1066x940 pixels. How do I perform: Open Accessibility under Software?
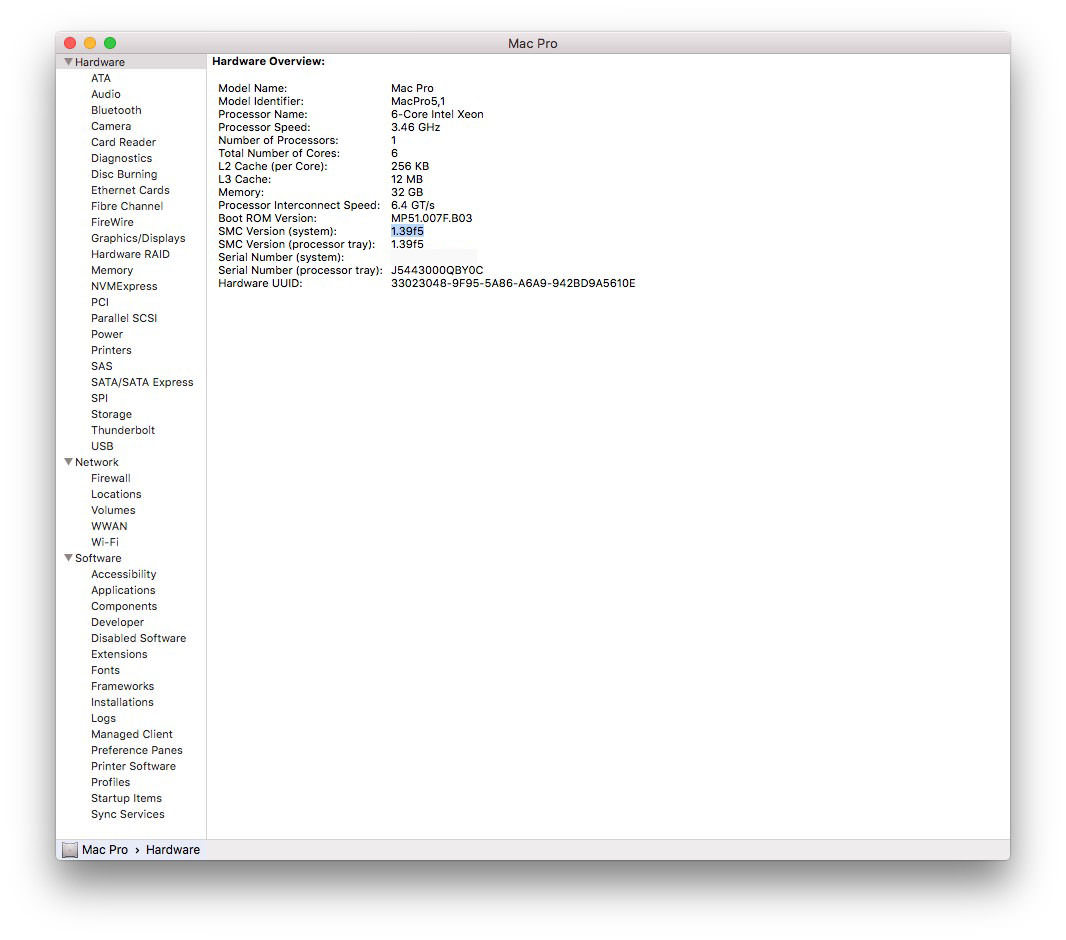pyautogui.click(x=123, y=574)
